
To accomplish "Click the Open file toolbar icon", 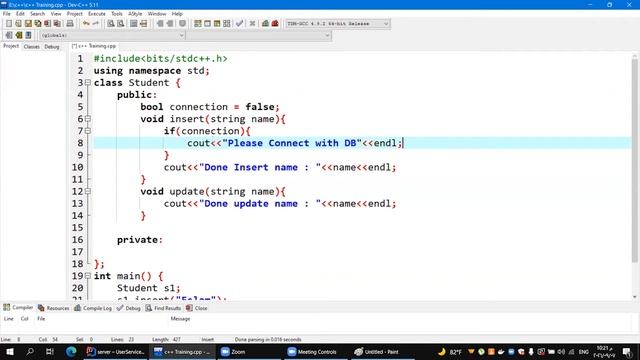I will pos(18,24).
